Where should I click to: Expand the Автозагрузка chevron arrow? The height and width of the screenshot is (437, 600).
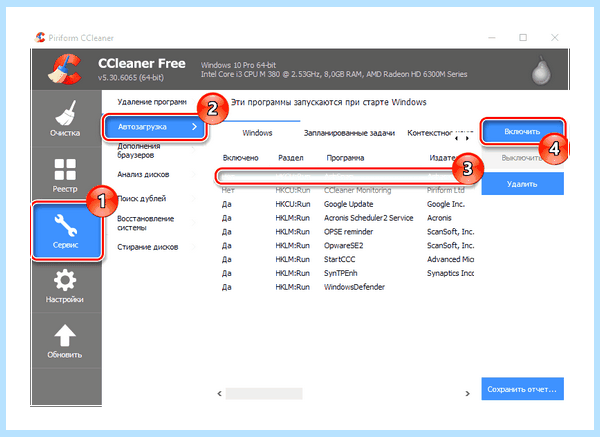194,127
